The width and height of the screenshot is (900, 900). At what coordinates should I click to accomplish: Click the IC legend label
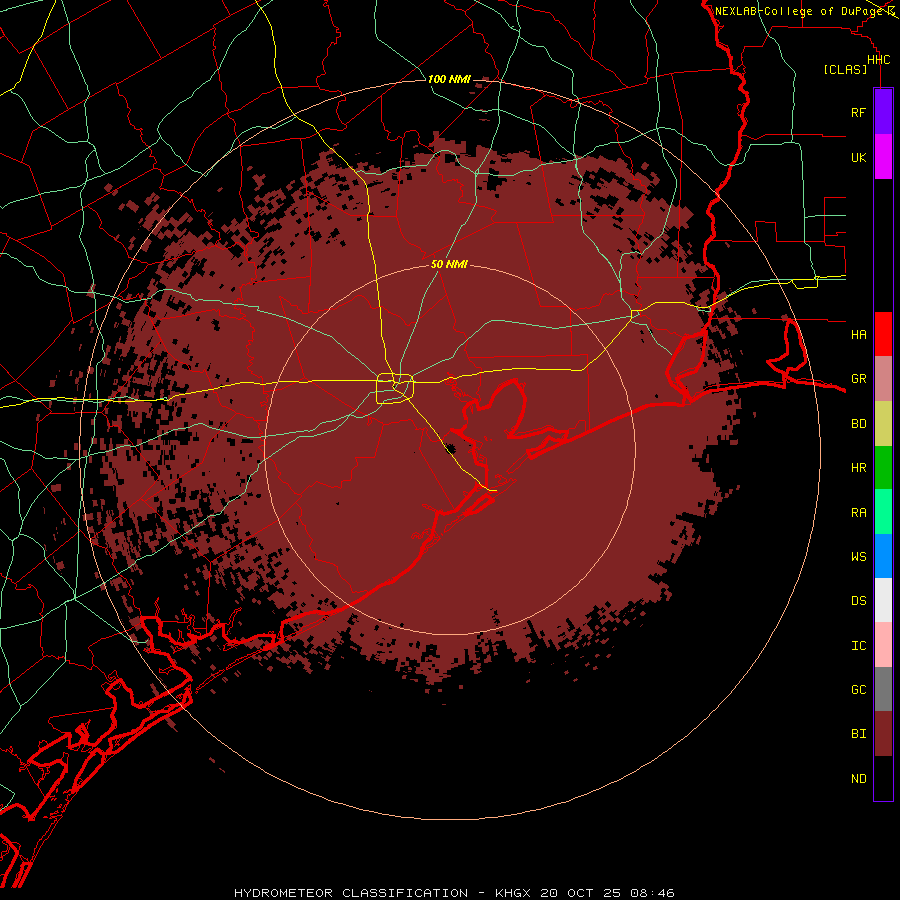click(858, 646)
